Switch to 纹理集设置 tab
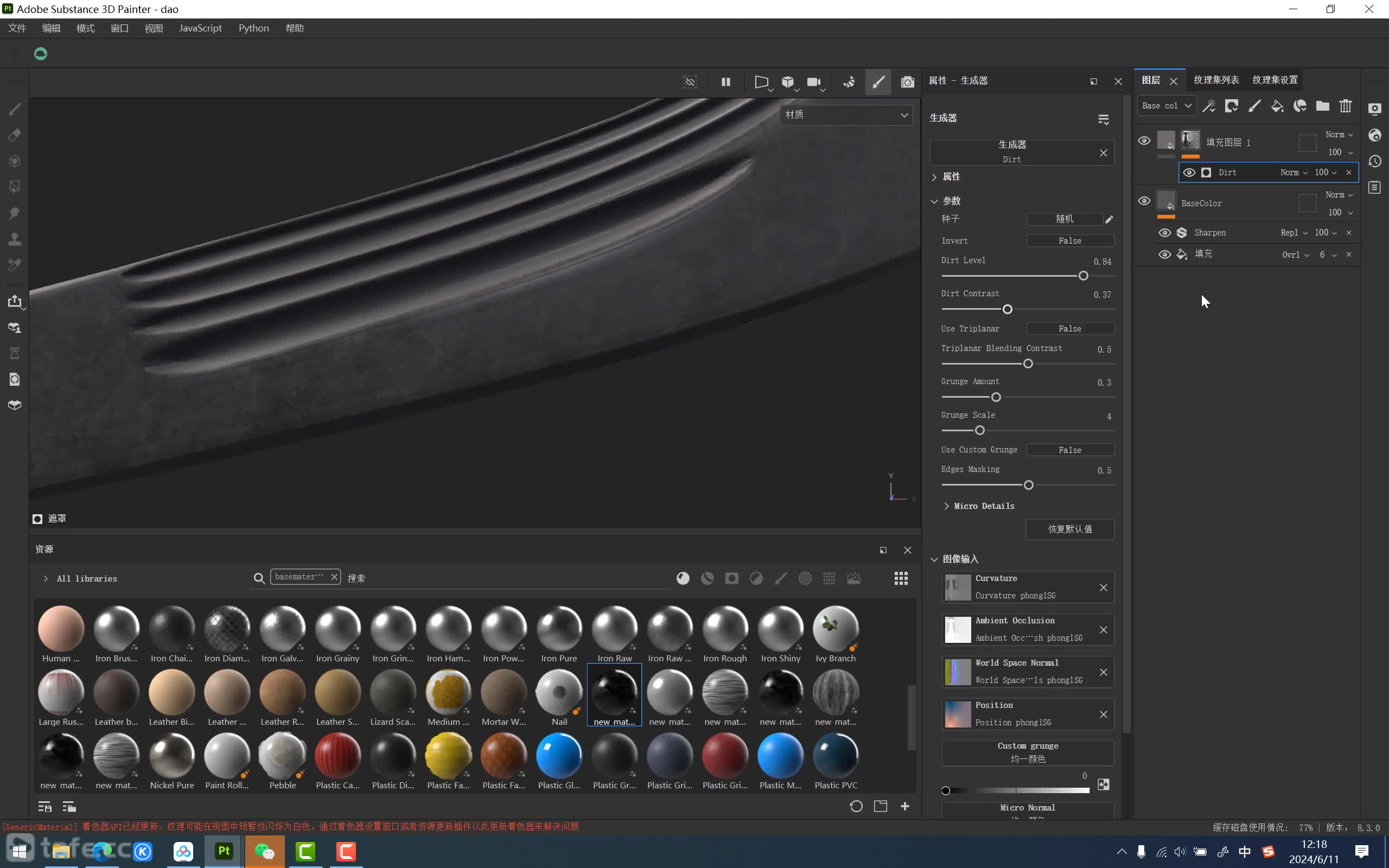The height and width of the screenshot is (868, 1389). click(1275, 80)
